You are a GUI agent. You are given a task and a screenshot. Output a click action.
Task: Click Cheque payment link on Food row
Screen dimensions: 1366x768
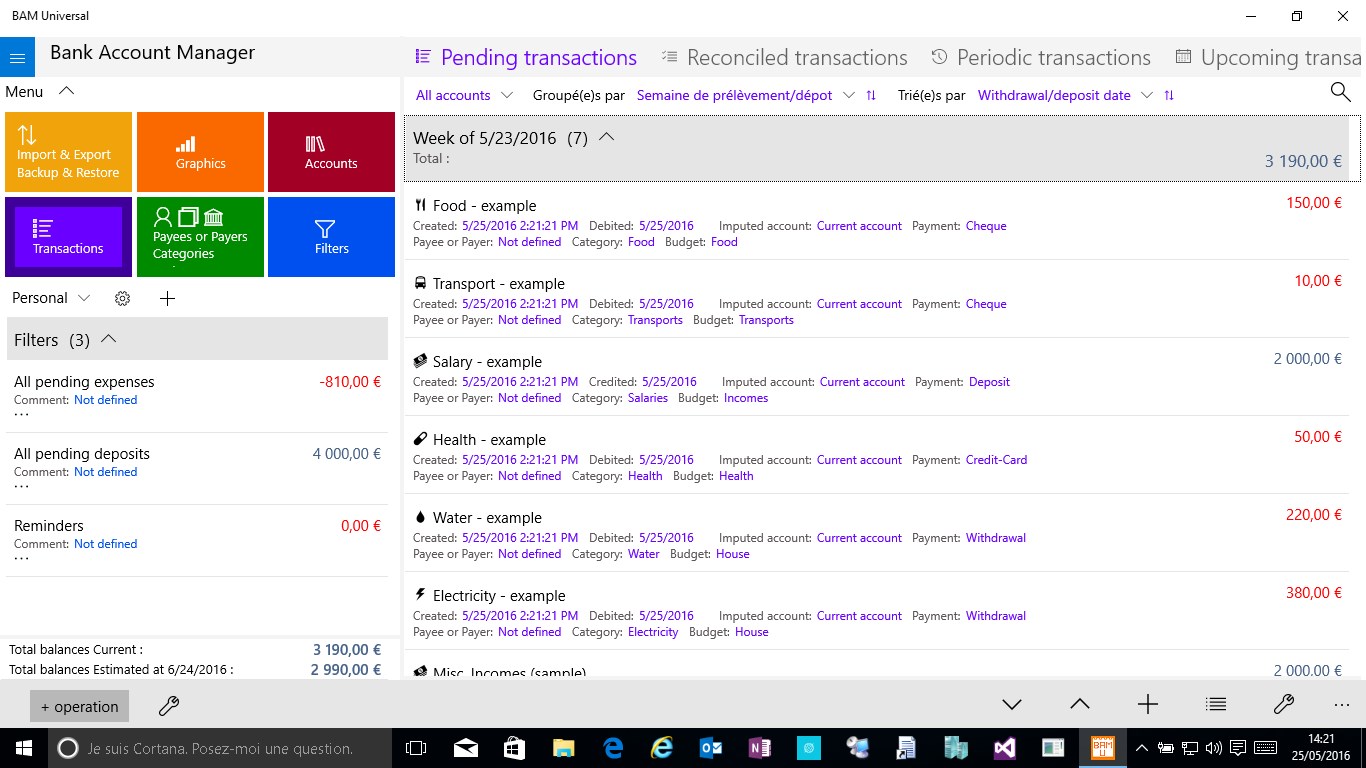[x=986, y=226]
